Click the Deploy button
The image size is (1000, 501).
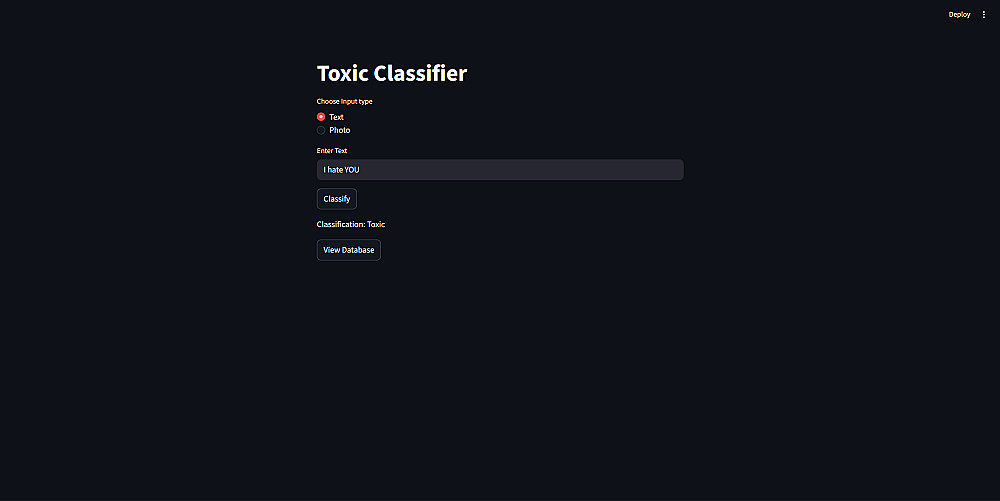pos(959,15)
